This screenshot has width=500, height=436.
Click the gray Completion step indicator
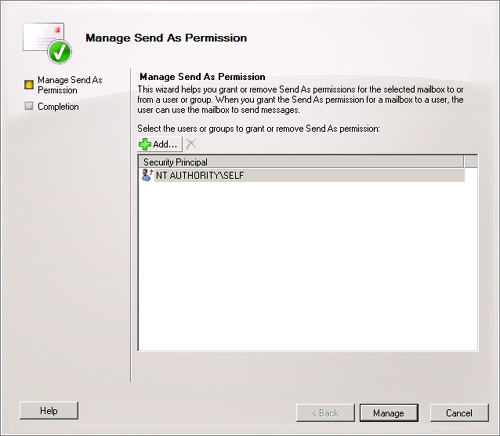[x=29, y=106]
